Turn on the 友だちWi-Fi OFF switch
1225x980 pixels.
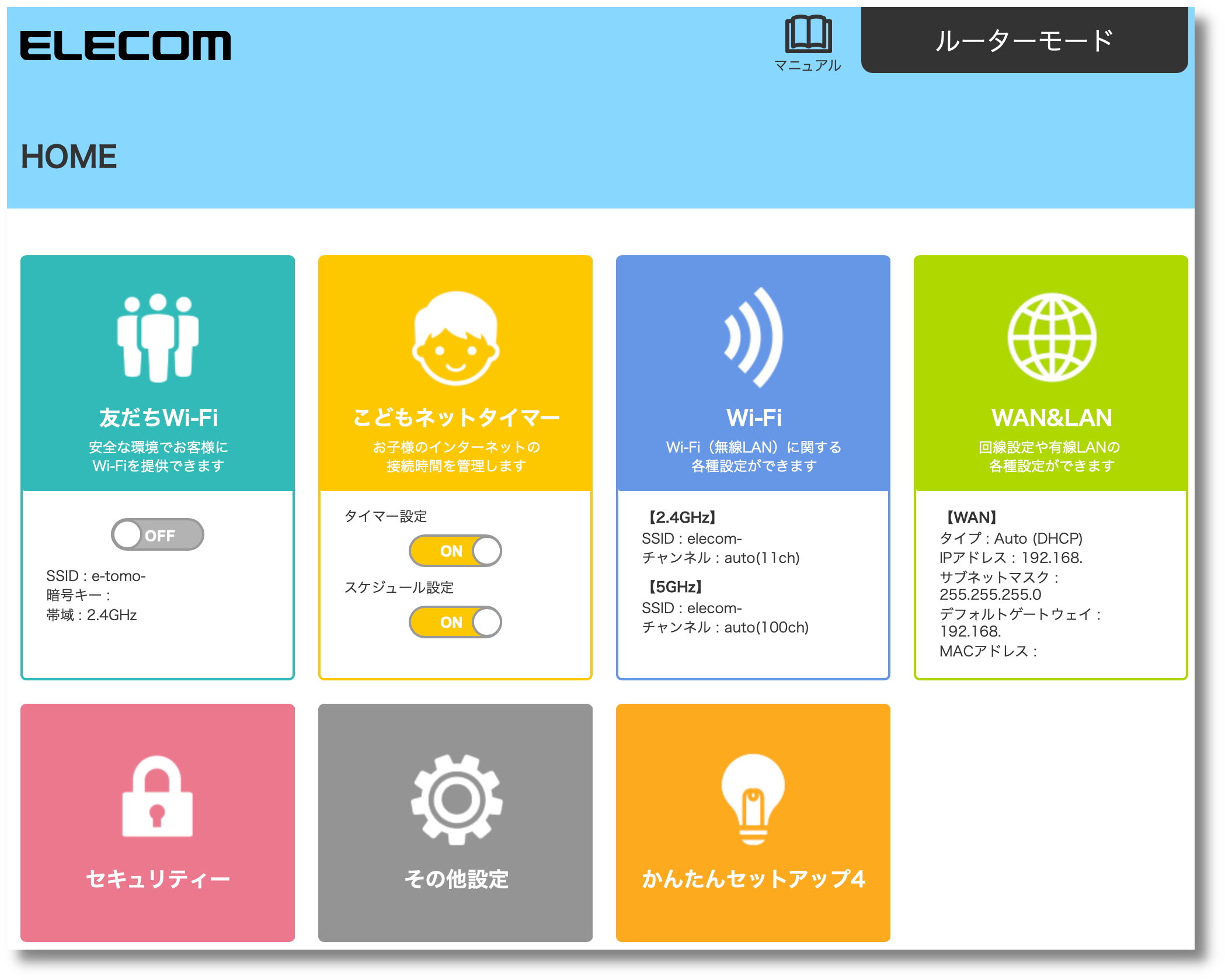click(158, 534)
